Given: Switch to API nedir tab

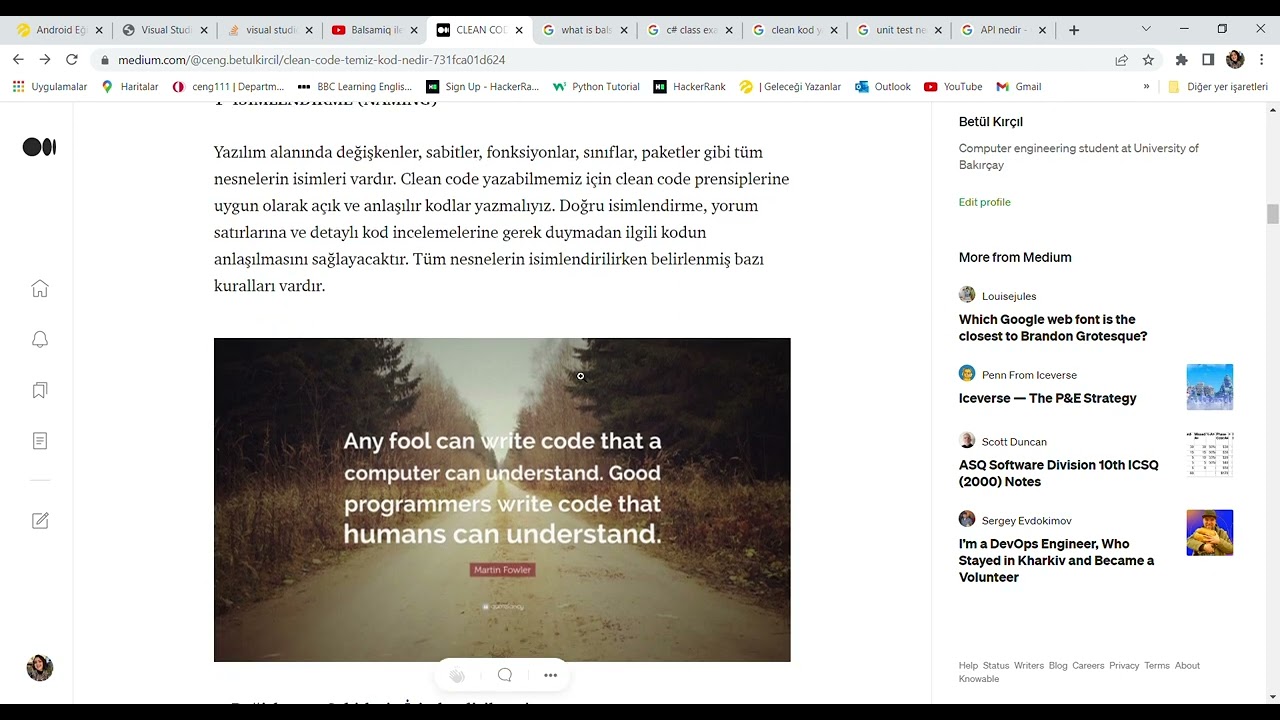Looking at the screenshot, I should (x=1005, y=30).
